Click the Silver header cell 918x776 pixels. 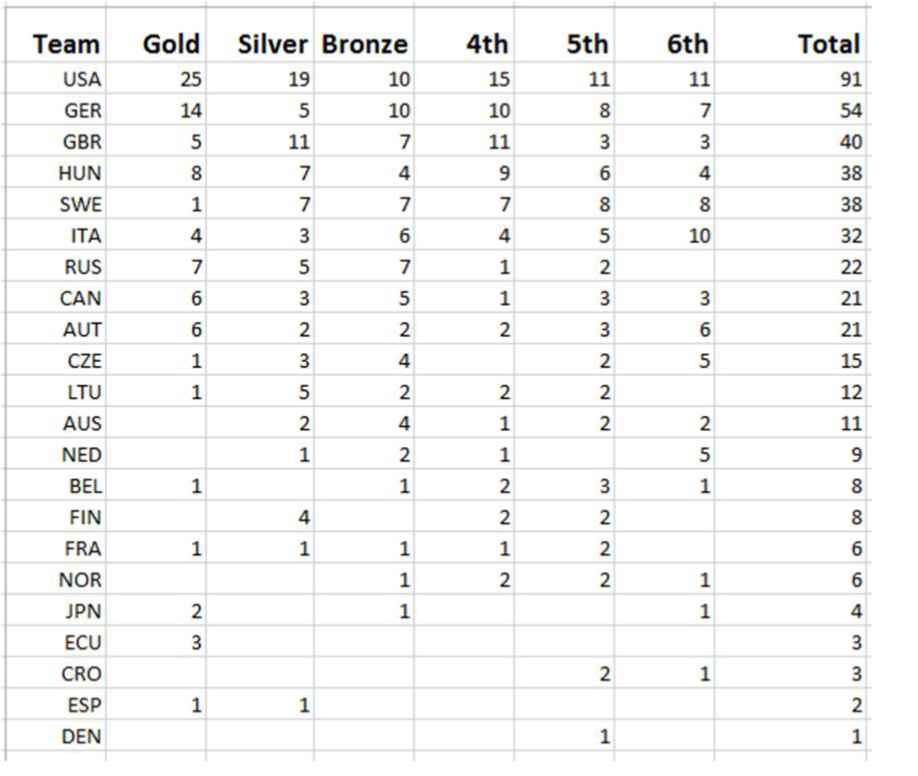(260, 35)
